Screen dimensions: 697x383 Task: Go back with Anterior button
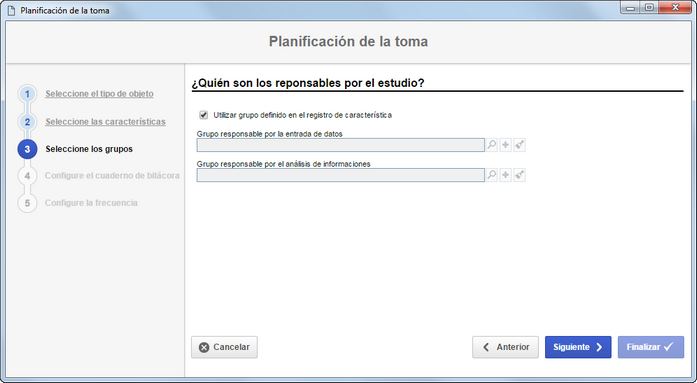coord(505,347)
